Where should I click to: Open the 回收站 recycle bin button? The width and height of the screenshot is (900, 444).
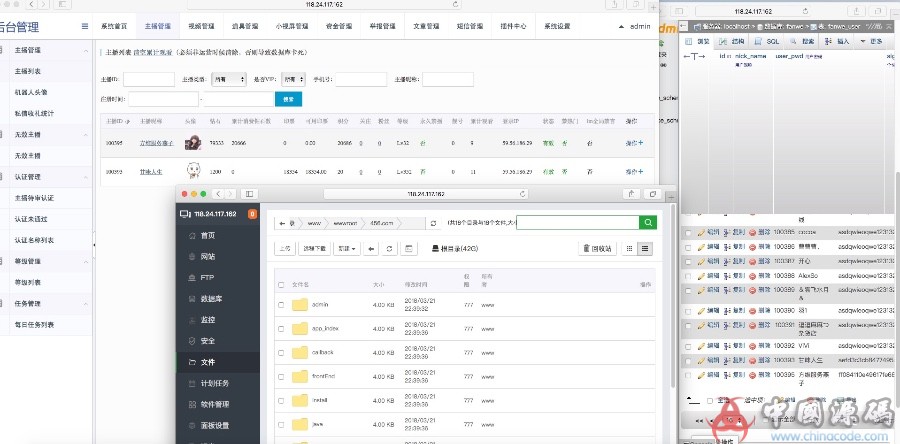pos(598,248)
